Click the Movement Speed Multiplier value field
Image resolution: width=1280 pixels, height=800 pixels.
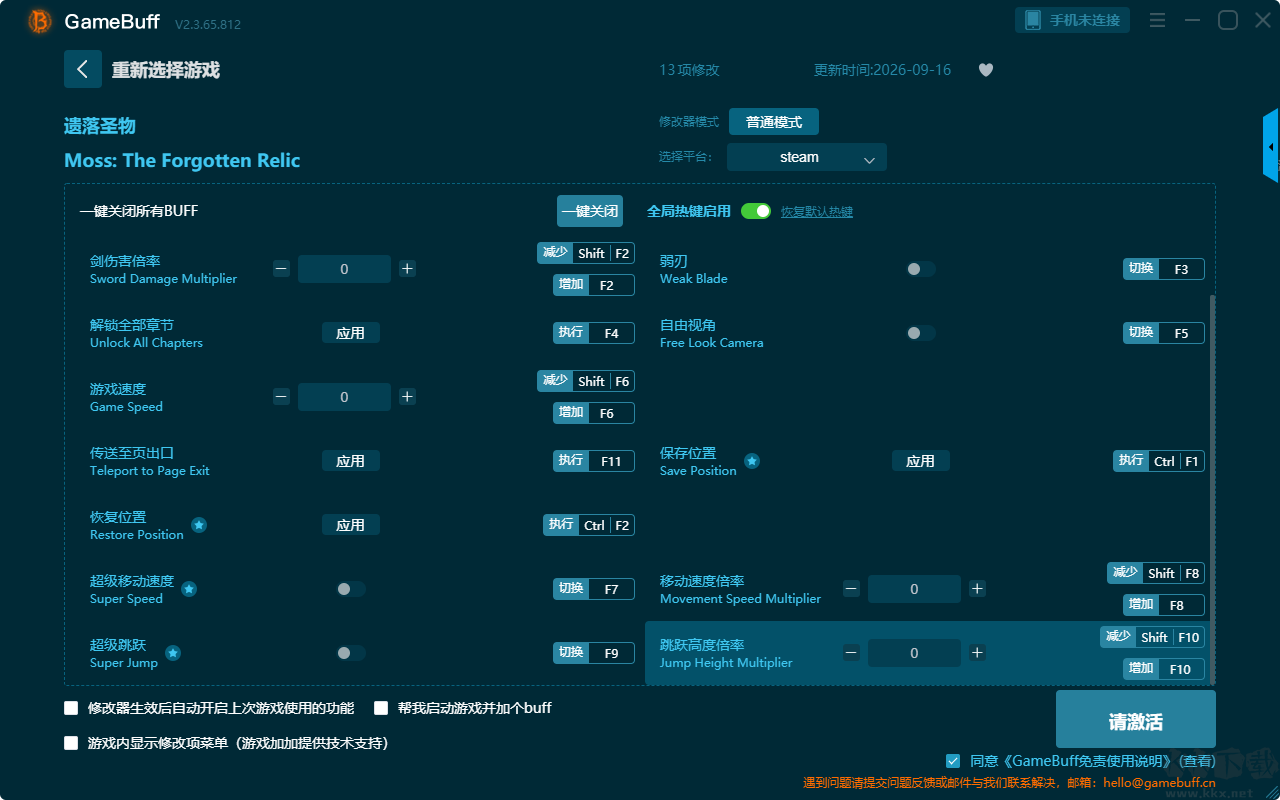coord(914,589)
